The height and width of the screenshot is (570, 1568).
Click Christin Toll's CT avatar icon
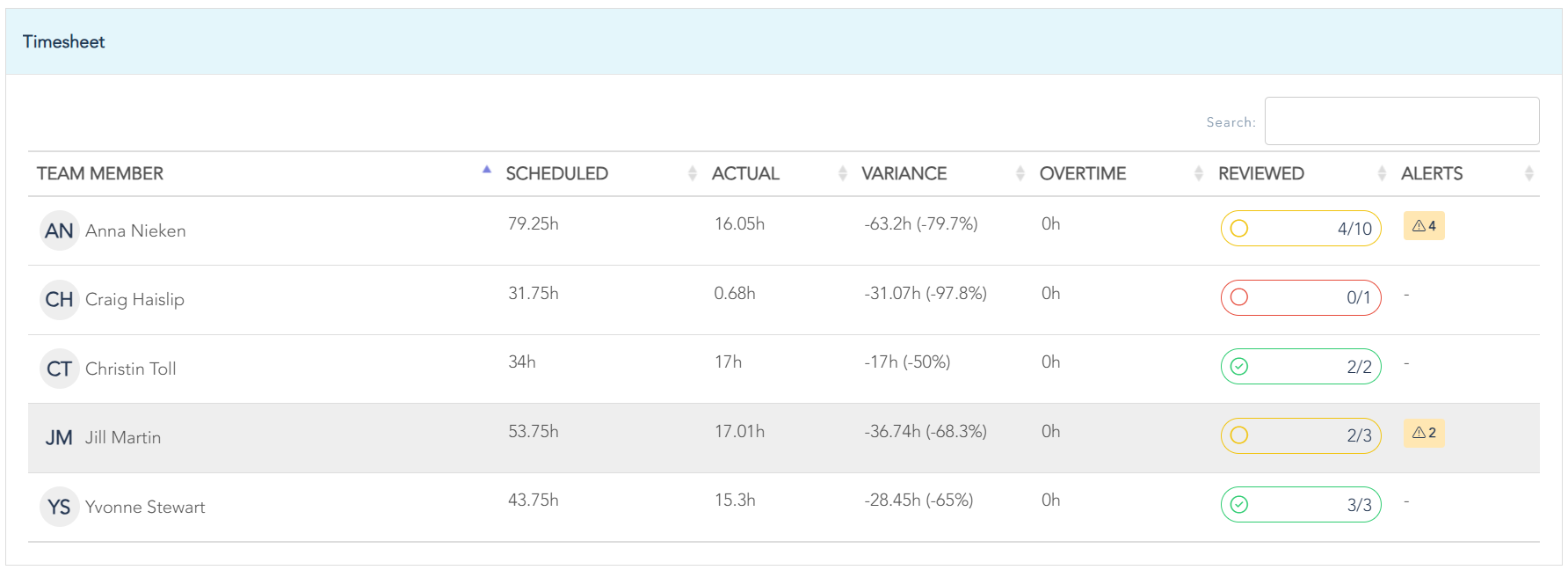(x=59, y=369)
